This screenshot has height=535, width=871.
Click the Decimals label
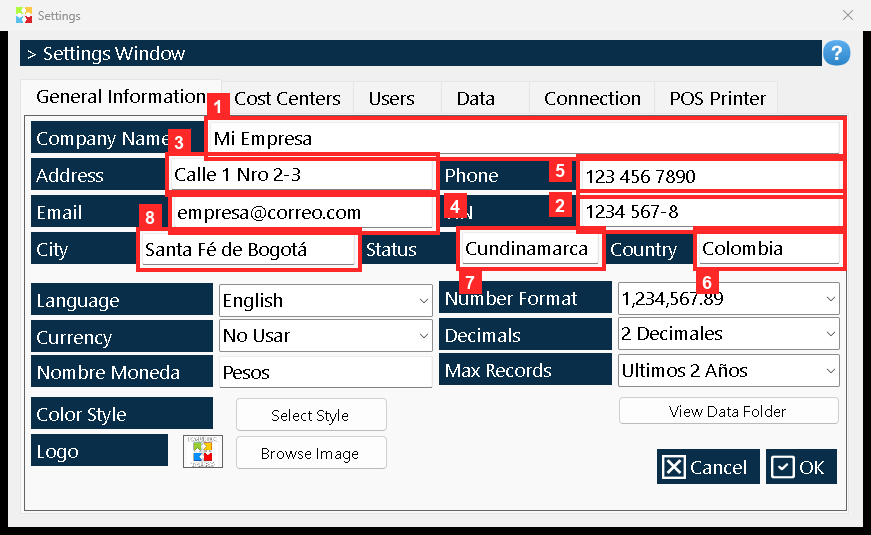[x=525, y=334]
